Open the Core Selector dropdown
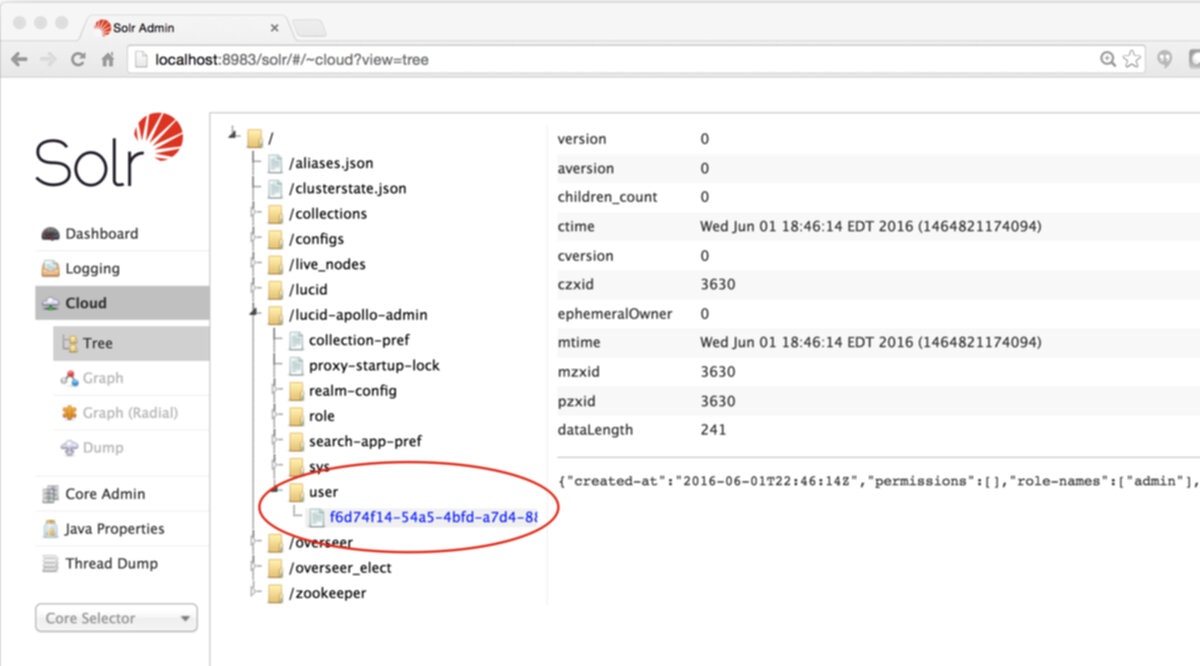The width and height of the screenshot is (1200, 666). (x=116, y=618)
